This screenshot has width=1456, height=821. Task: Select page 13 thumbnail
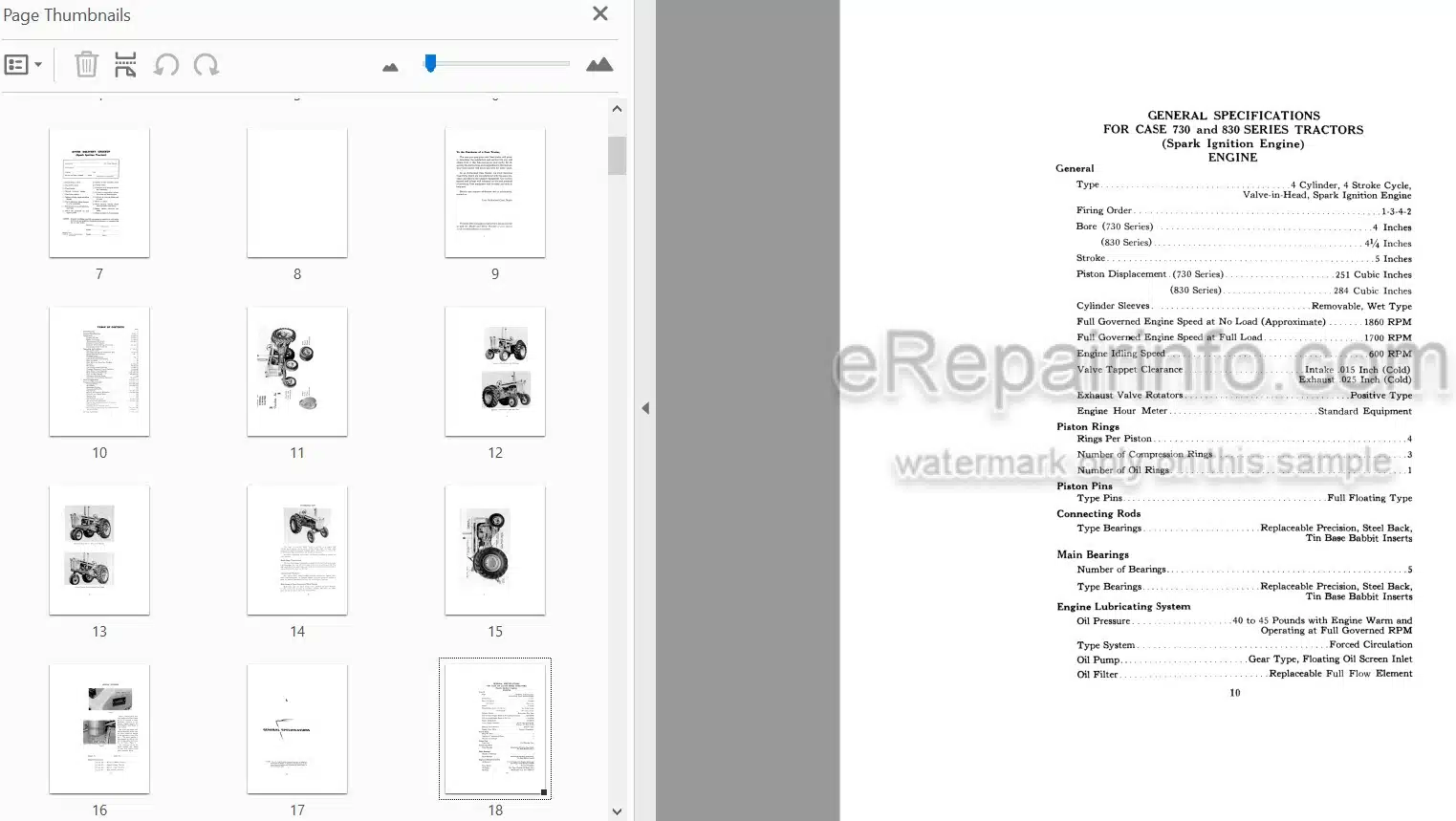click(99, 551)
